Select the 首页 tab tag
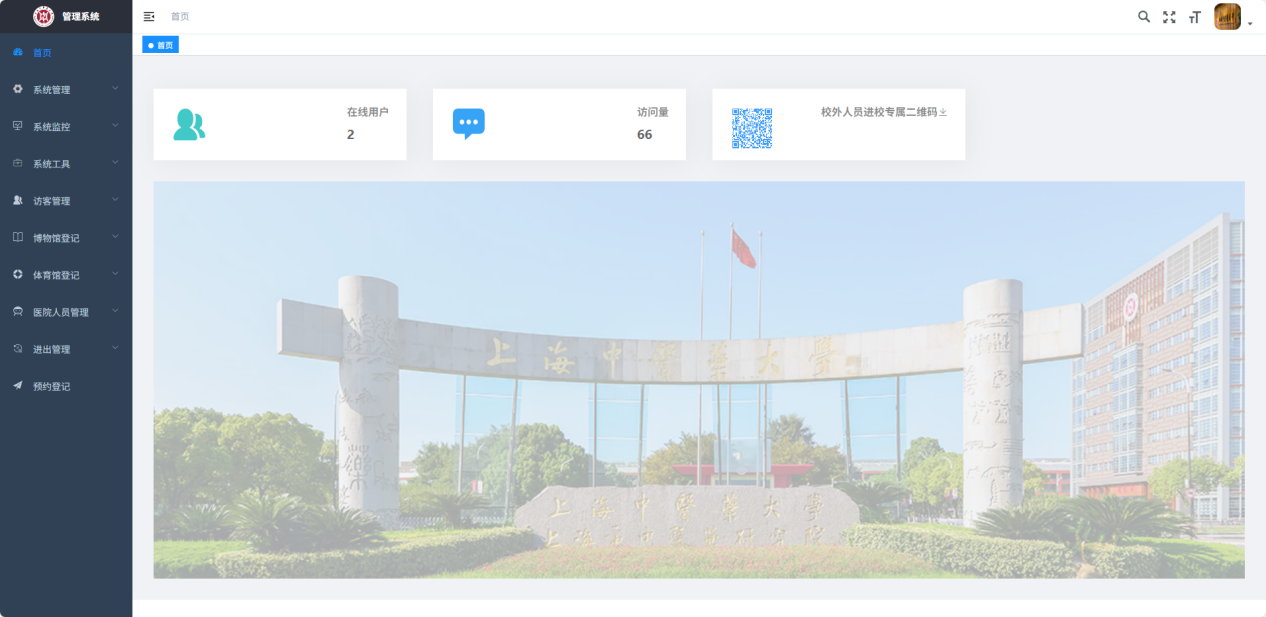Image resolution: width=1266 pixels, height=617 pixels. [160, 45]
